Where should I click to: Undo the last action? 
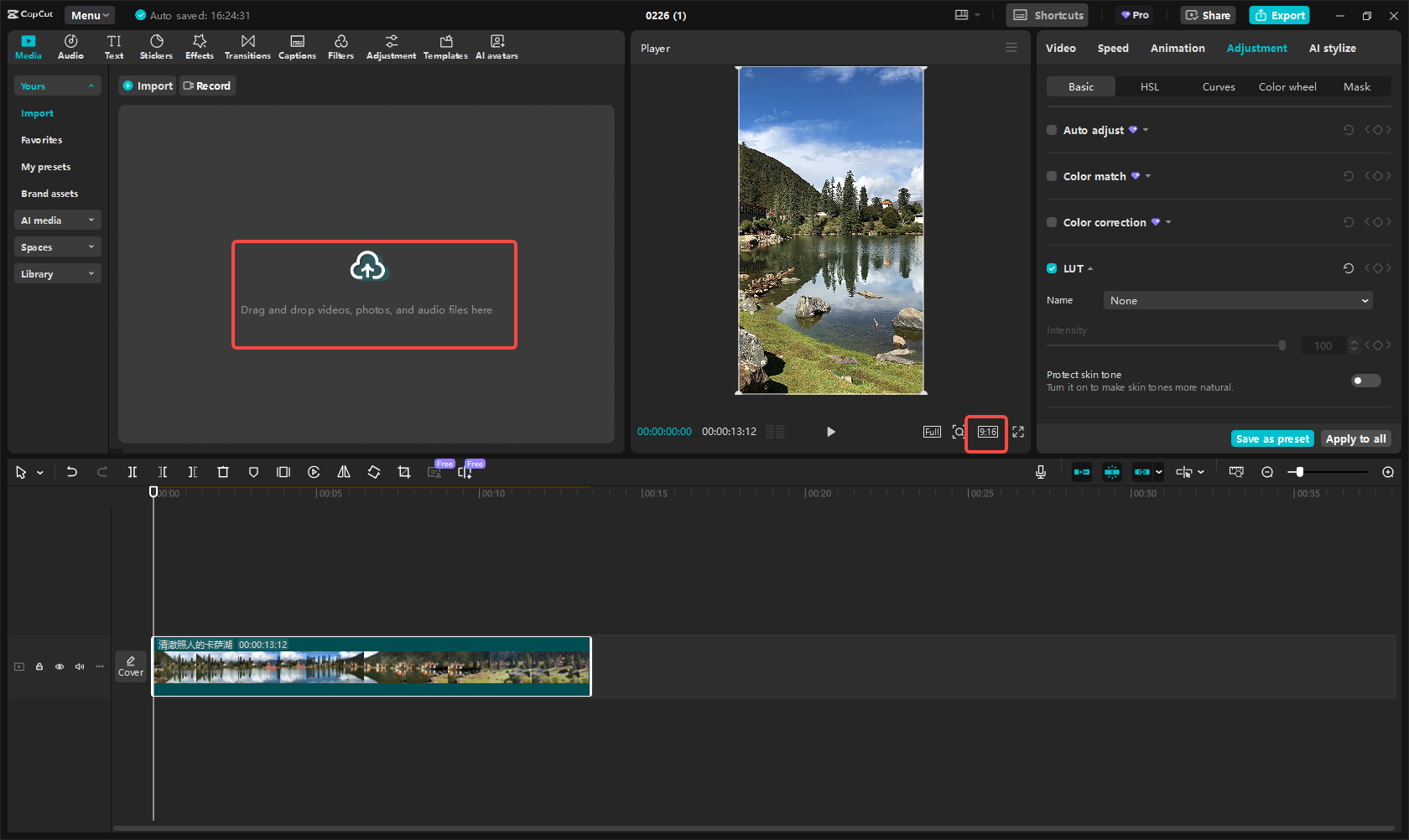point(72,471)
